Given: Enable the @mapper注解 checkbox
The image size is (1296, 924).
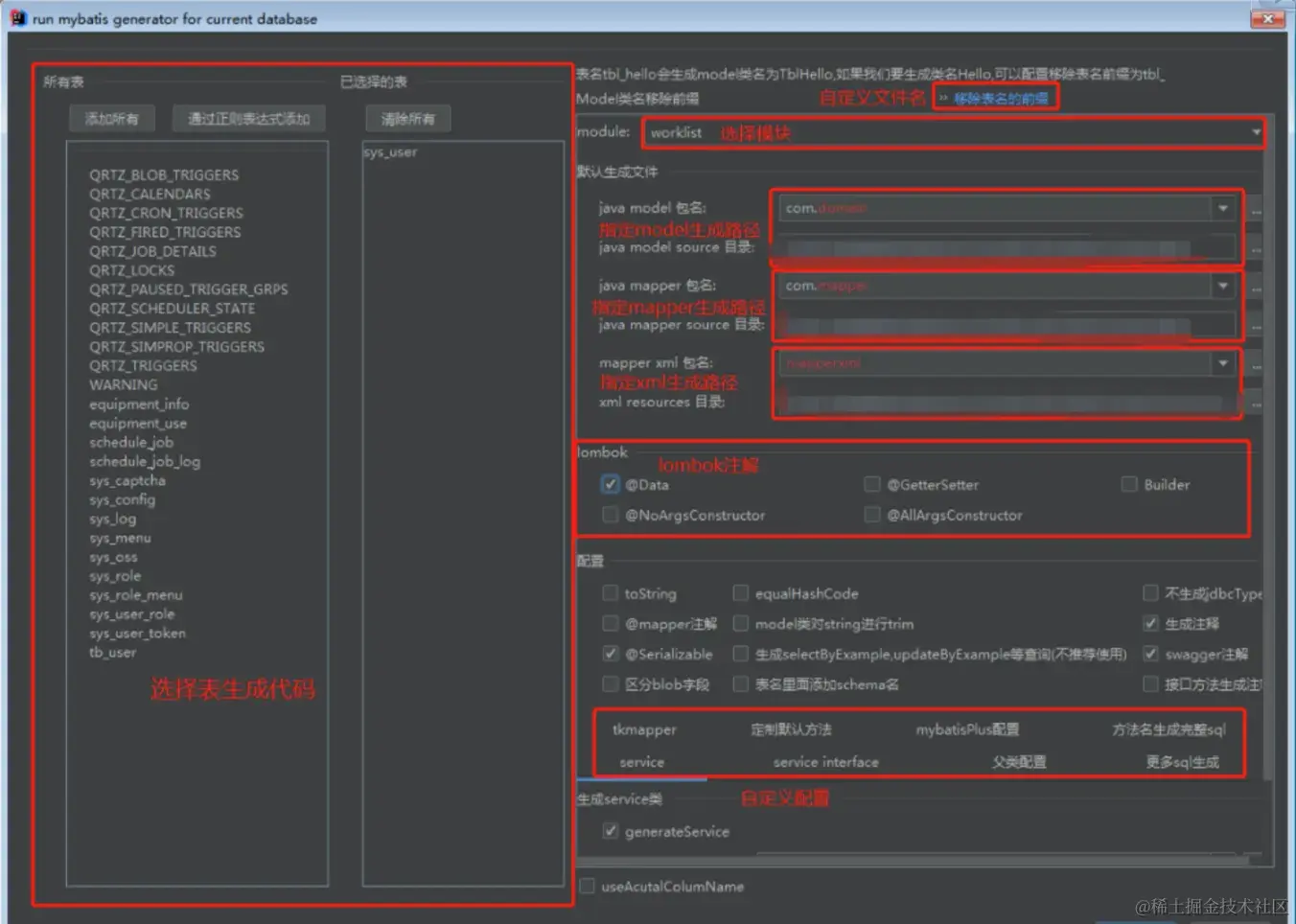Looking at the screenshot, I should coord(610,624).
